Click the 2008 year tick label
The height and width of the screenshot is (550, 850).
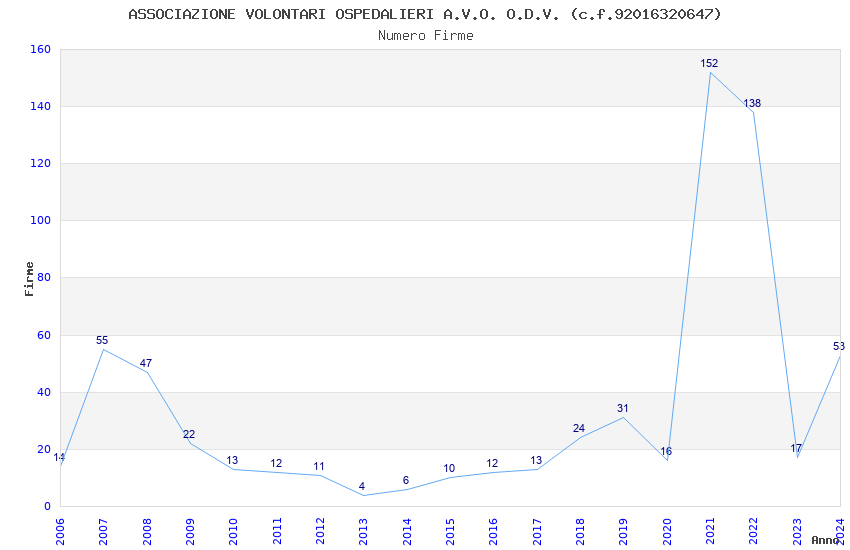[x=146, y=532]
